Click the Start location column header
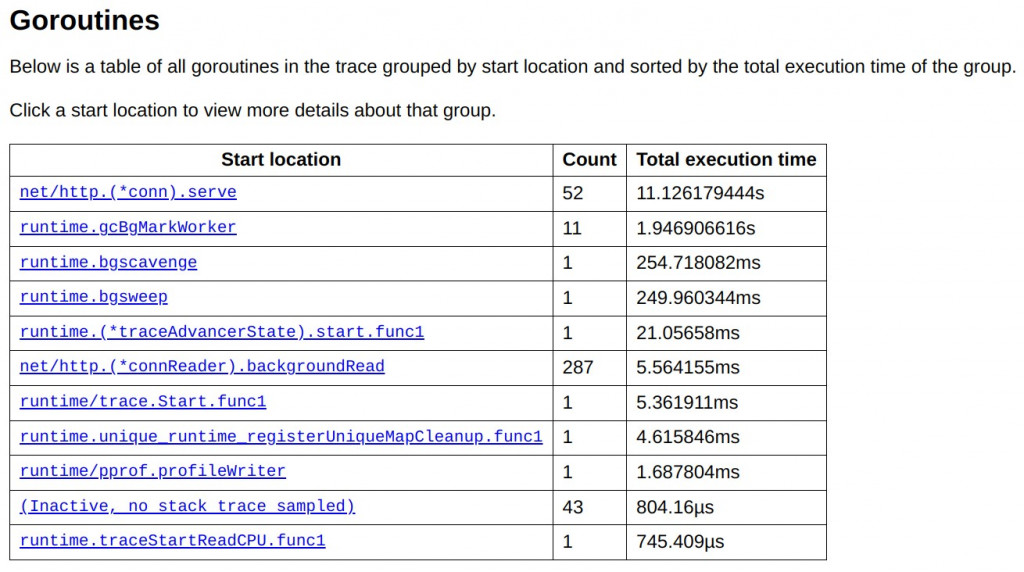The image size is (1024, 572). [x=281, y=160]
